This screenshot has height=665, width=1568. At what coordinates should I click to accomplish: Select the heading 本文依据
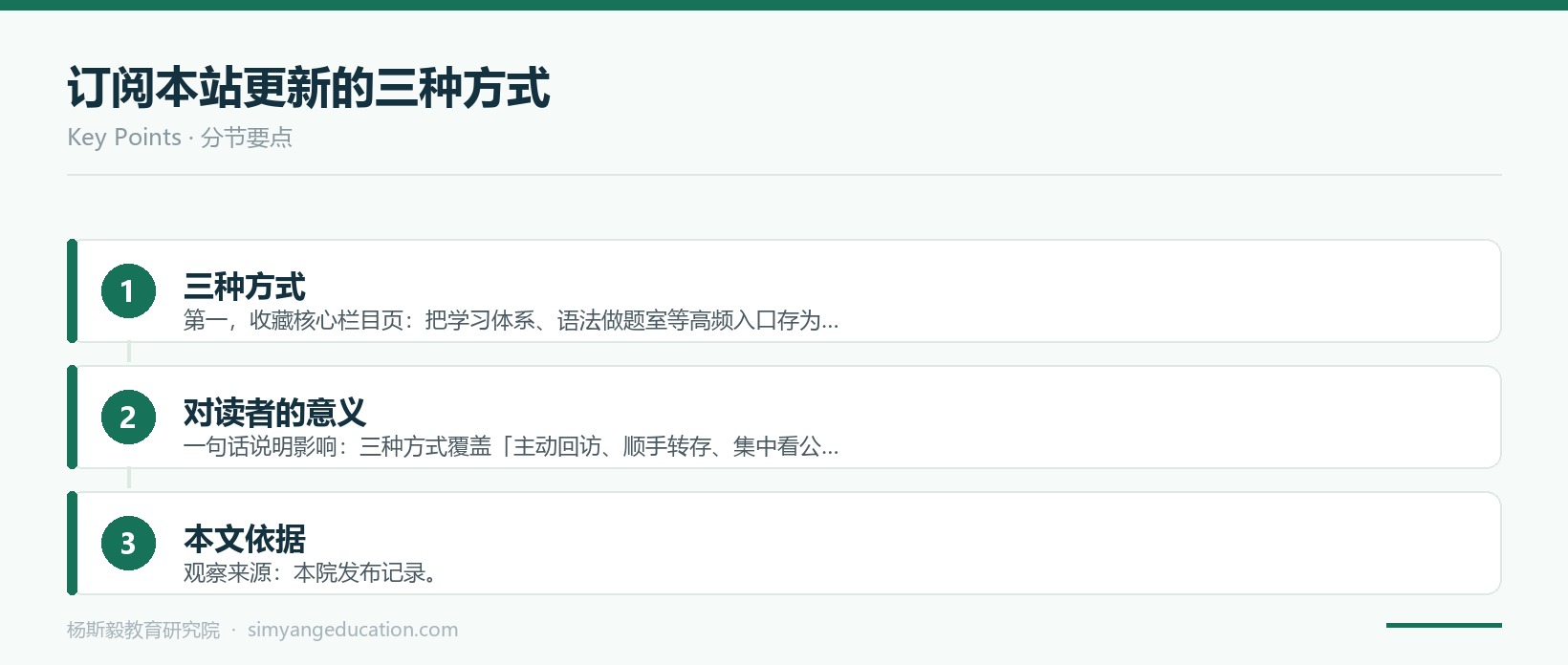245,539
